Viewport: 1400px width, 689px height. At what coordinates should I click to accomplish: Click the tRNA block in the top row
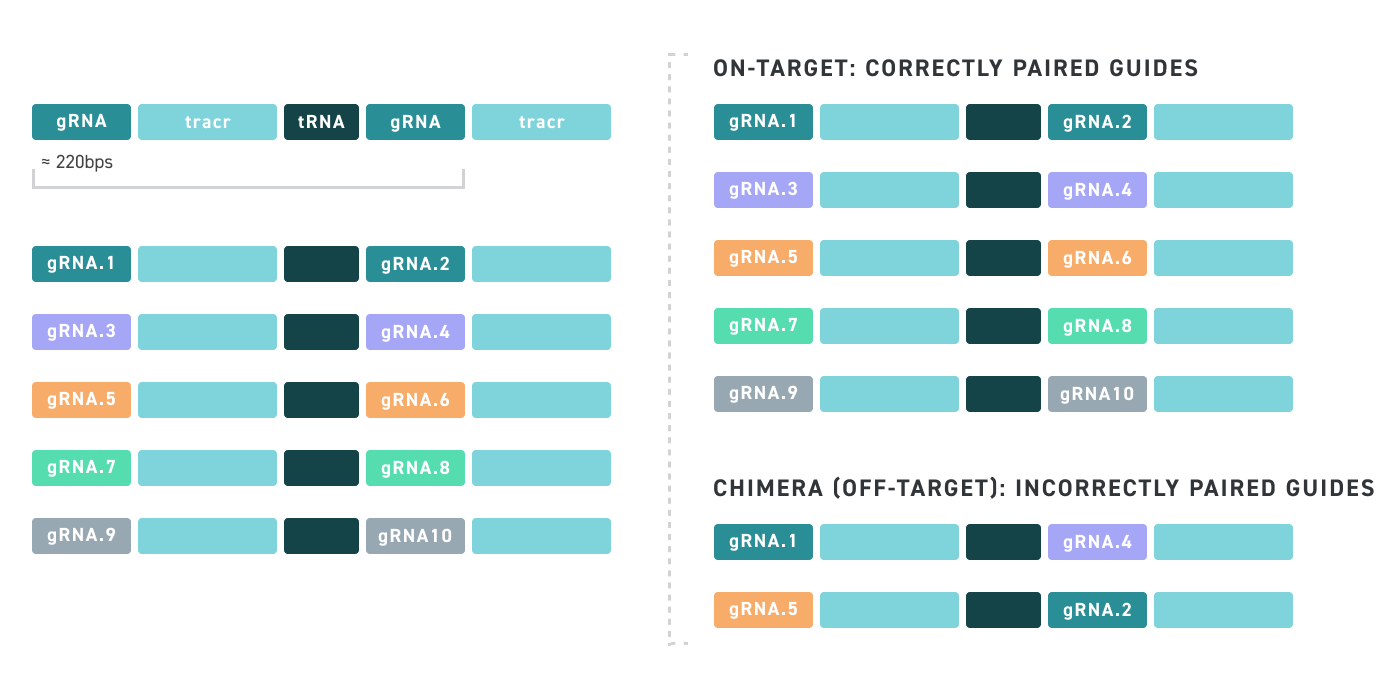[x=321, y=122]
